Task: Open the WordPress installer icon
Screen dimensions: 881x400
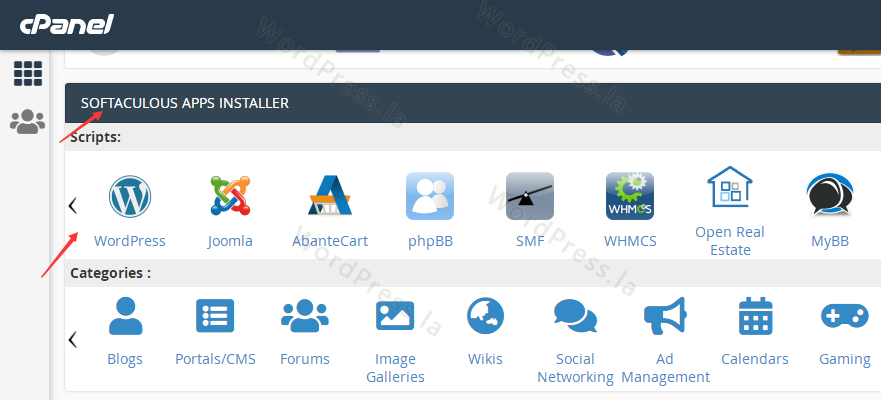Action: tap(129, 197)
